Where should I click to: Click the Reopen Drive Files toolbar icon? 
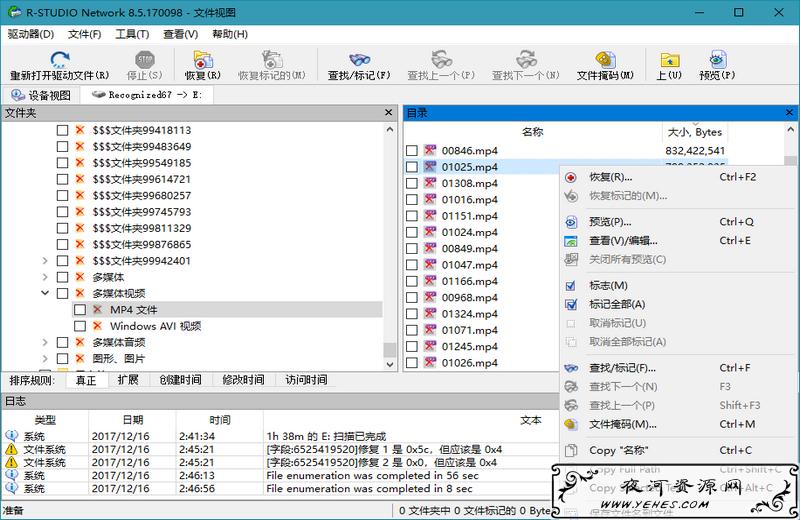[60, 60]
